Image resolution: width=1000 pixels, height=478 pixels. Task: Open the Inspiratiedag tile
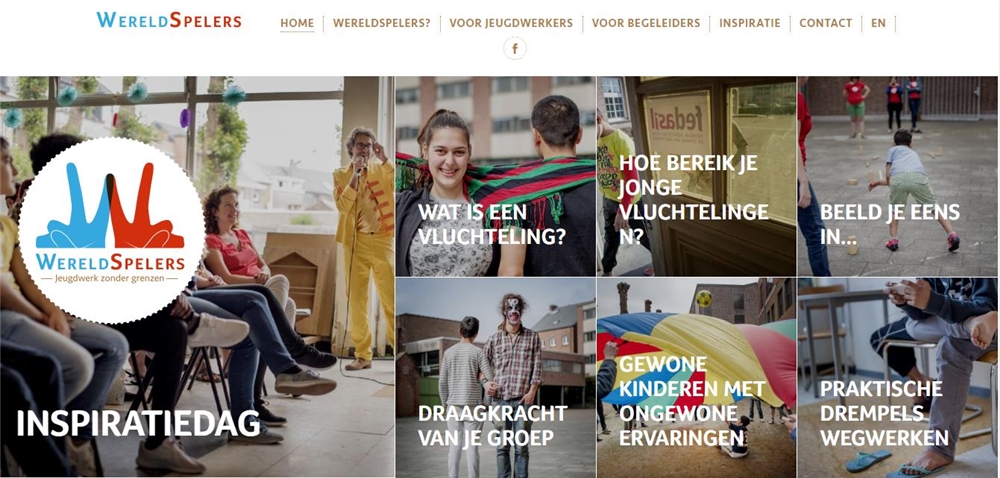point(197,277)
